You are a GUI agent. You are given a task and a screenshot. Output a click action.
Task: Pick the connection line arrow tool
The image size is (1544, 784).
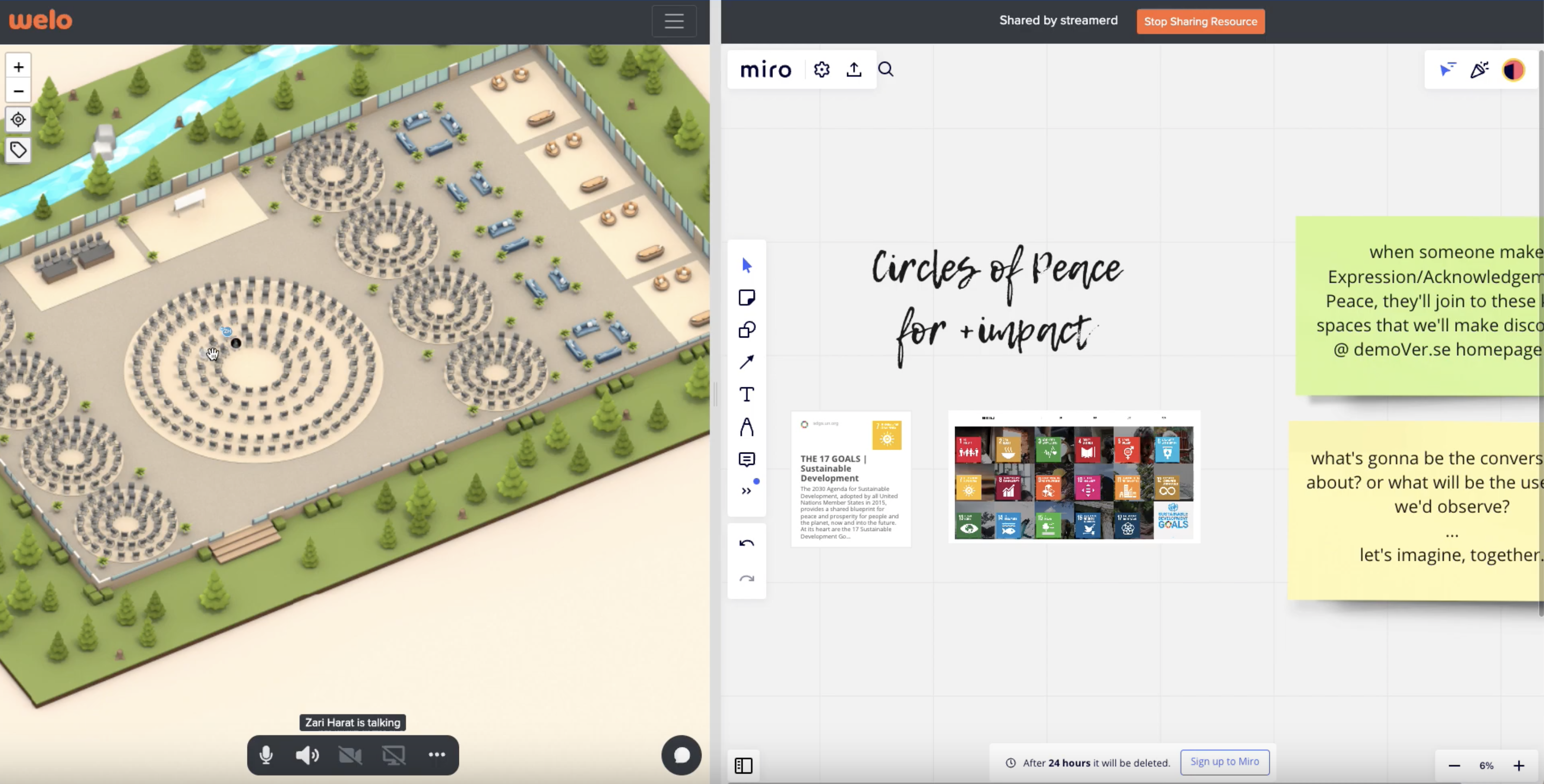746,362
